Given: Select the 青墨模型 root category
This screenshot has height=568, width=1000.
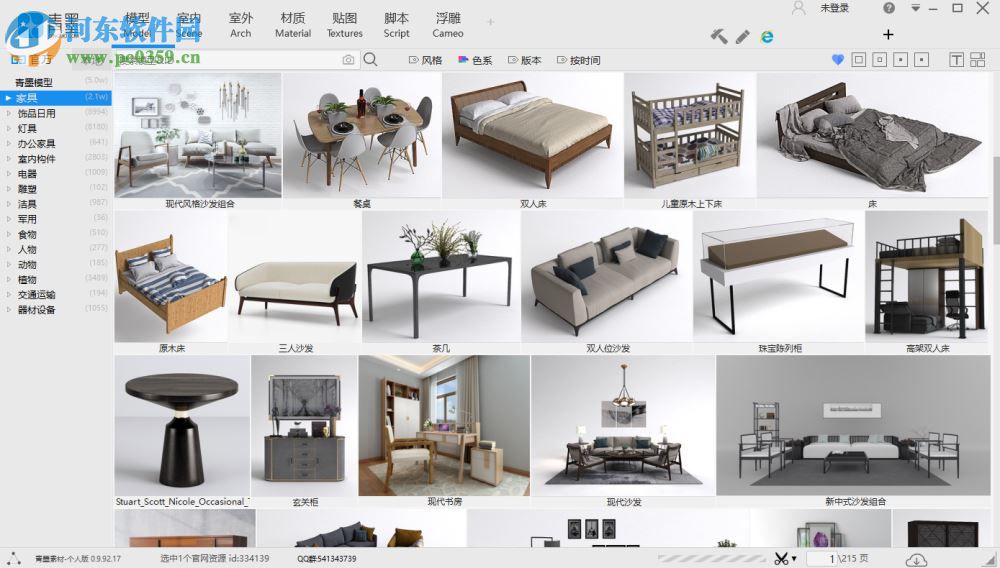Looking at the screenshot, I should 34,83.
